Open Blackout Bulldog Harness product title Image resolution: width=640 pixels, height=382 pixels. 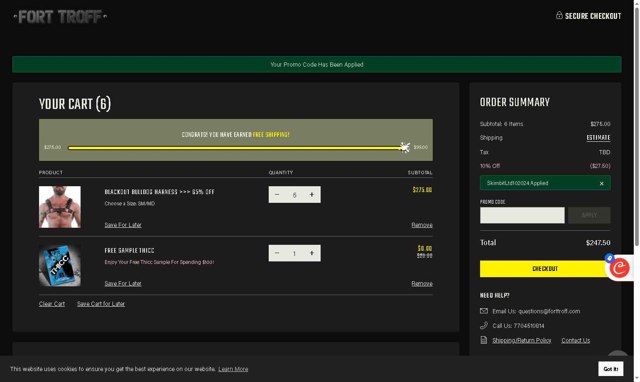pyautogui.click(x=159, y=192)
